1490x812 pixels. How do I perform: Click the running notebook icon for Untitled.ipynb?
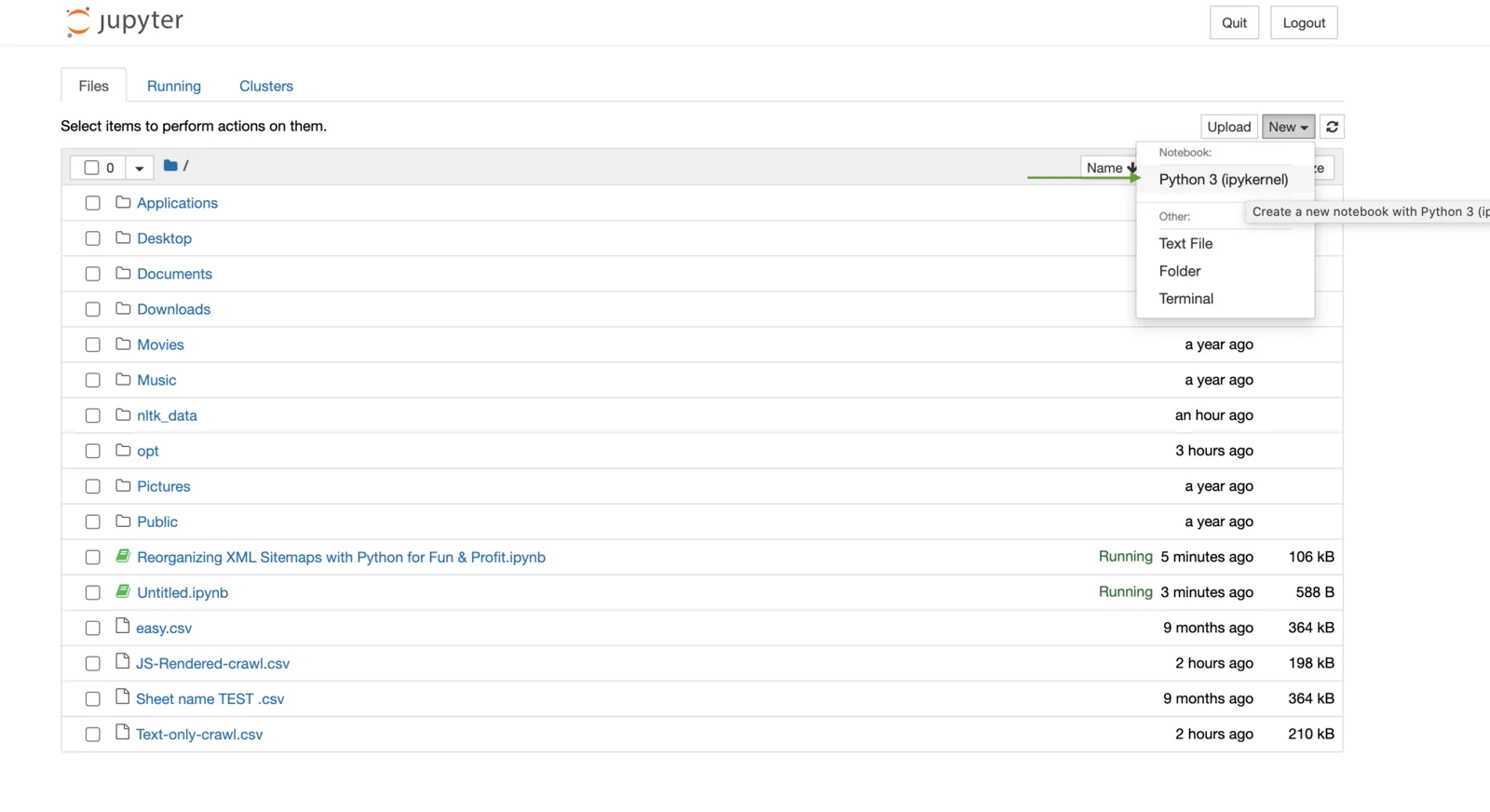point(123,591)
